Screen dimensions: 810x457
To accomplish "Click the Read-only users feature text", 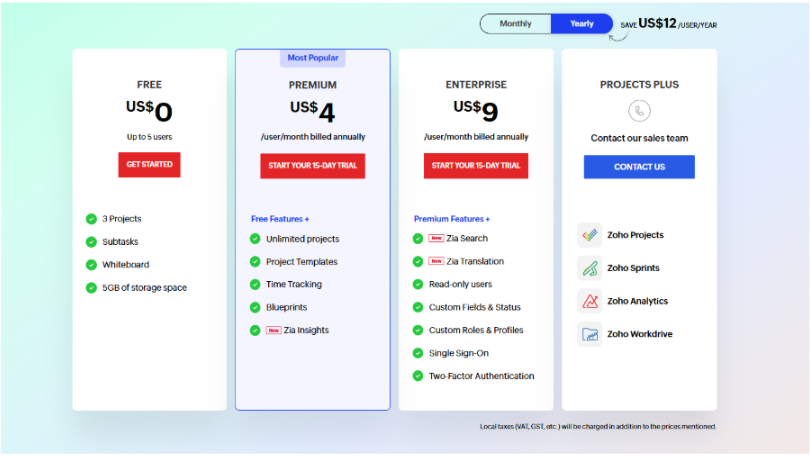I will tap(460, 285).
